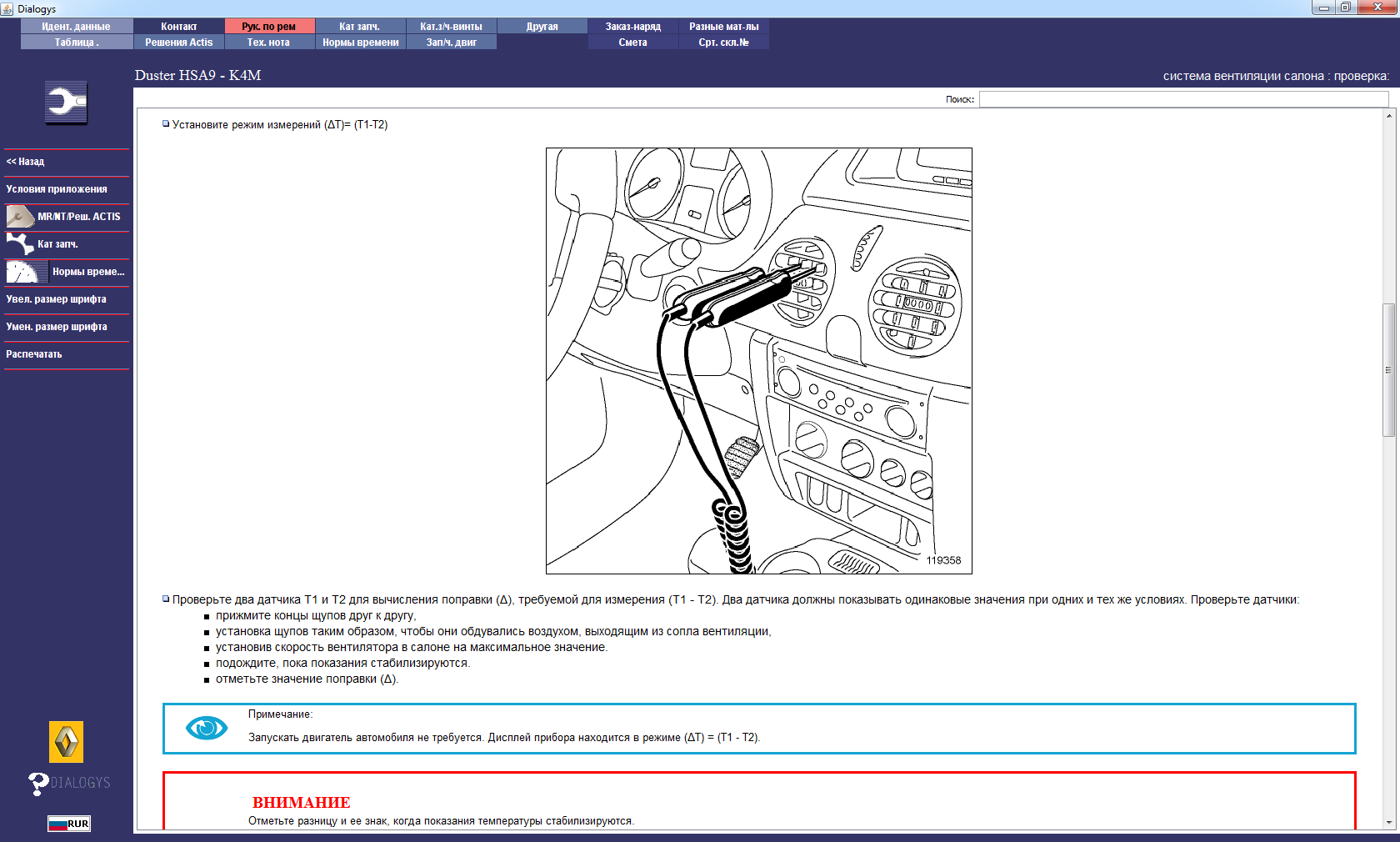The width and height of the screenshot is (1400, 842).
Task: Click Кат запч. sidebar label
Action: point(57,244)
